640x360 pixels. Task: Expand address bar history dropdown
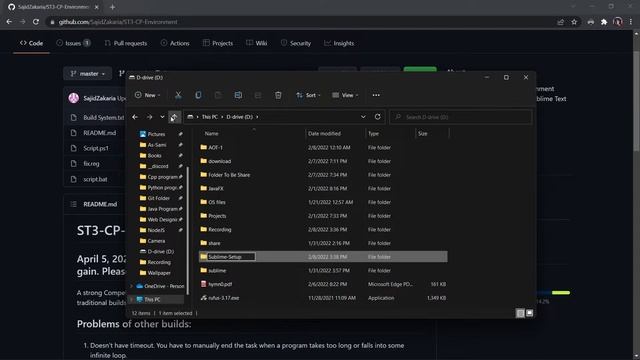[363, 117]
